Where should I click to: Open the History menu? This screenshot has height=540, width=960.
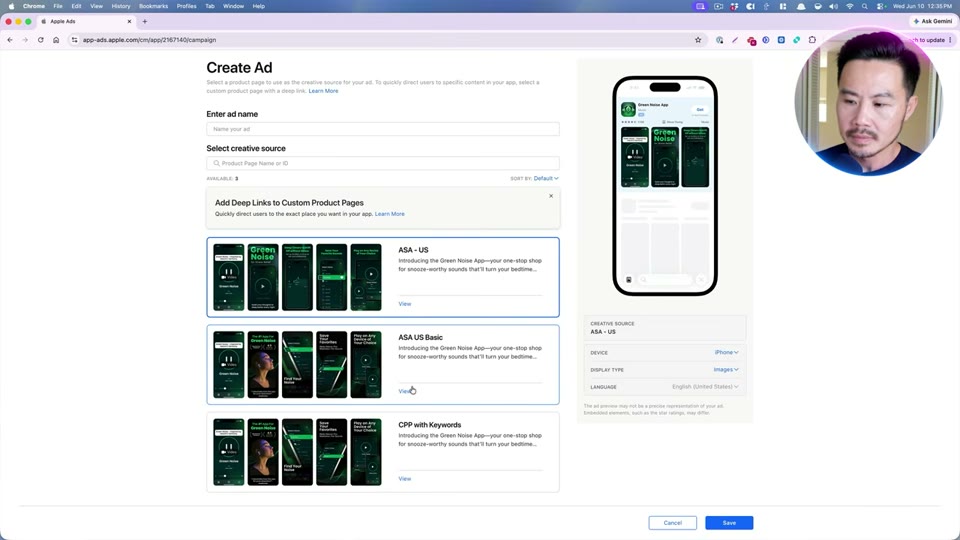click(x=121, y=6)
